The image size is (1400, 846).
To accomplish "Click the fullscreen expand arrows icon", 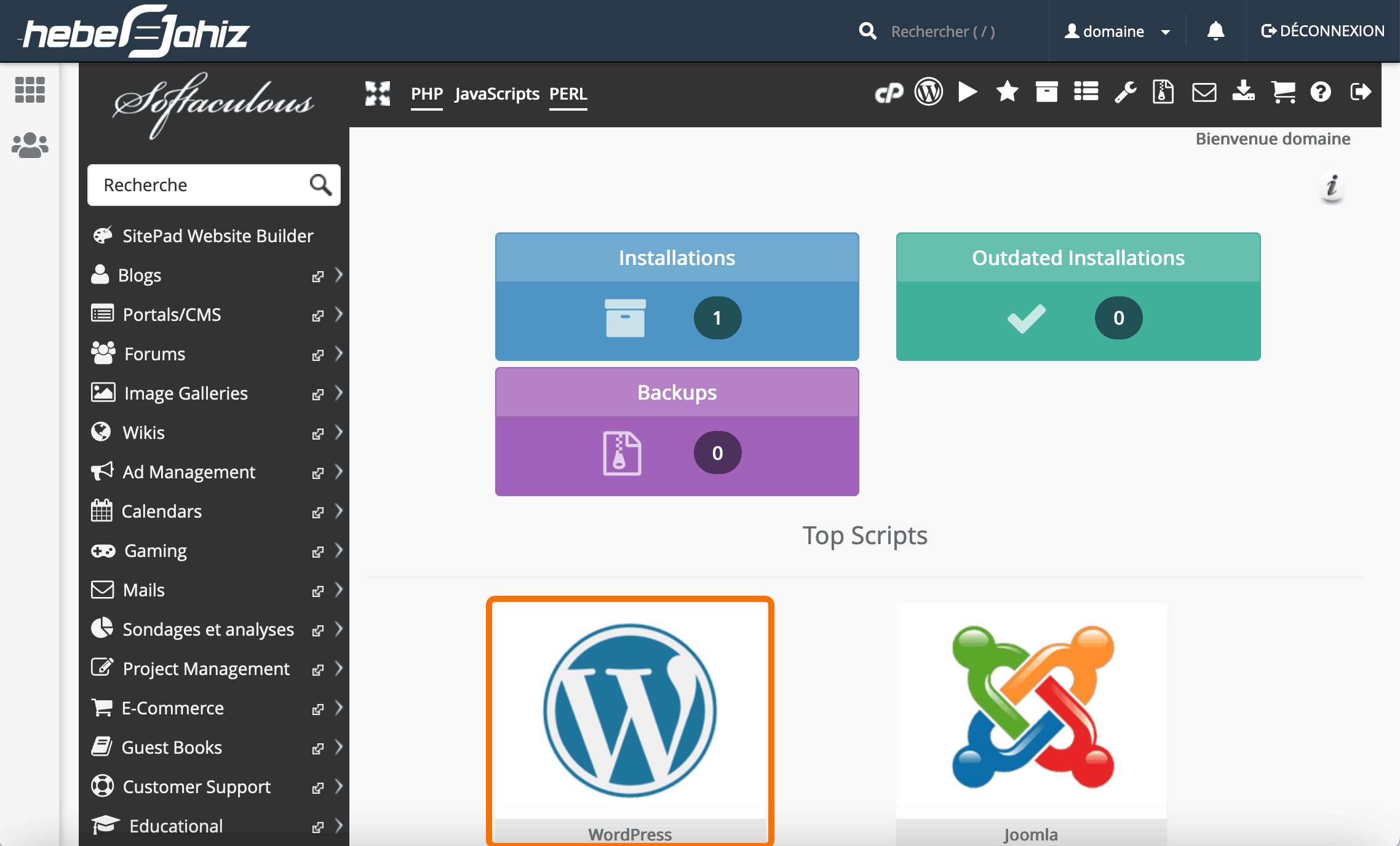I will point(378,93).
